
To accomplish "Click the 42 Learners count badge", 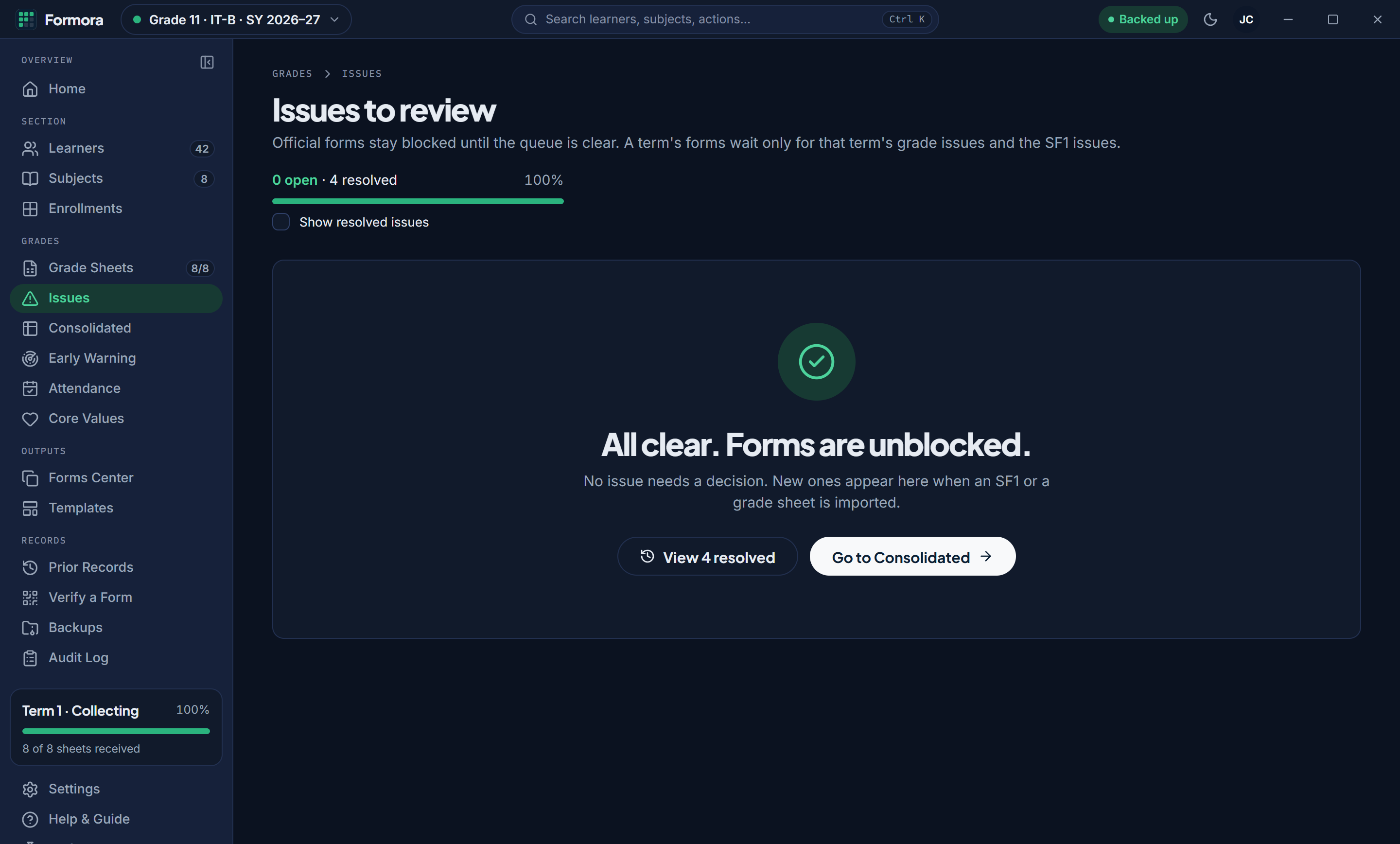I will (202, 149).
